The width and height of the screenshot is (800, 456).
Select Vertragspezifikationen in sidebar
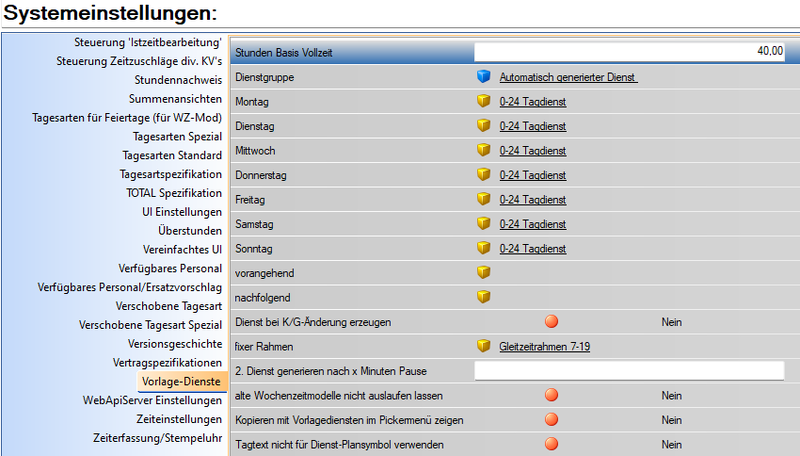tap(167, 363)
